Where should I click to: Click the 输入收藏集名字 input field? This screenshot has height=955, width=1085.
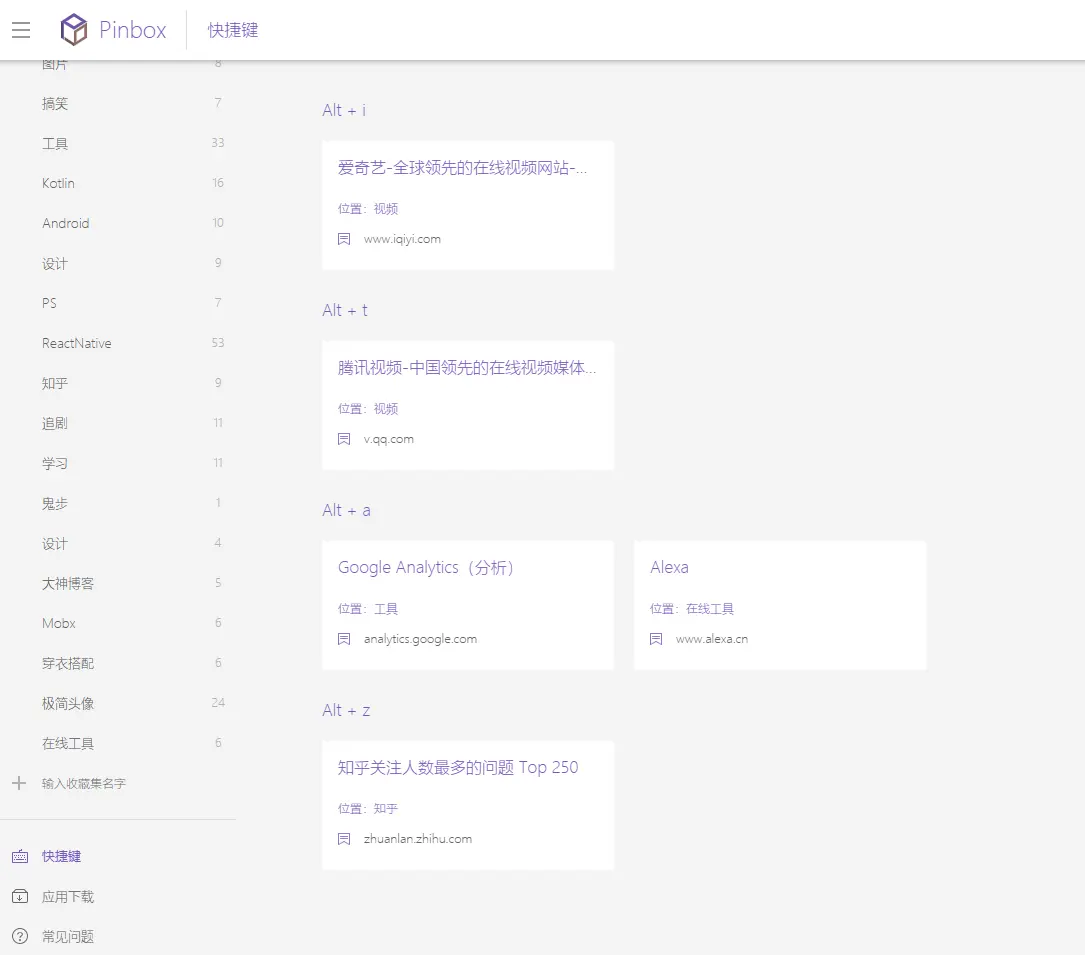pos(83,783)
